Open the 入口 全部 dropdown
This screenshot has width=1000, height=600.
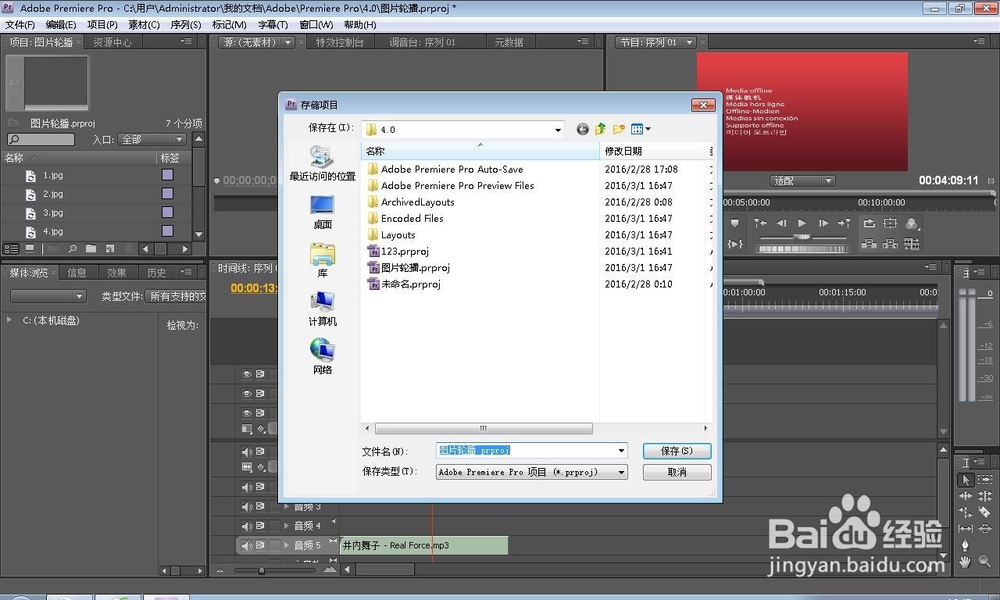click(x=152, y=140)
